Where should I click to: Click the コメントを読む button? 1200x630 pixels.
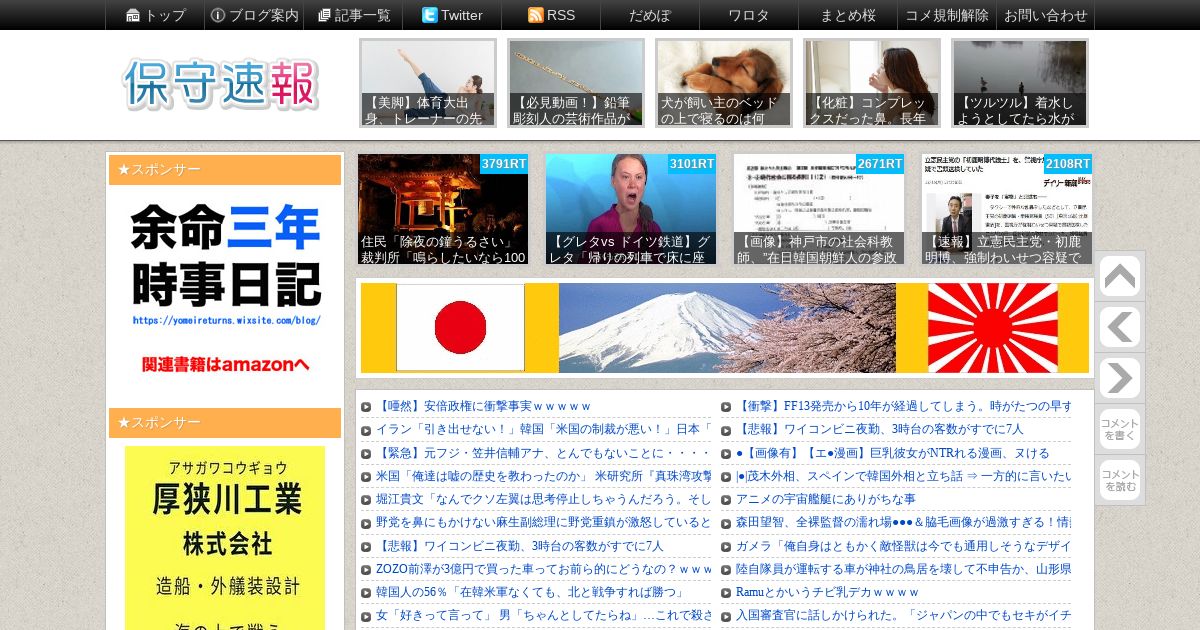pos(1119,480)
